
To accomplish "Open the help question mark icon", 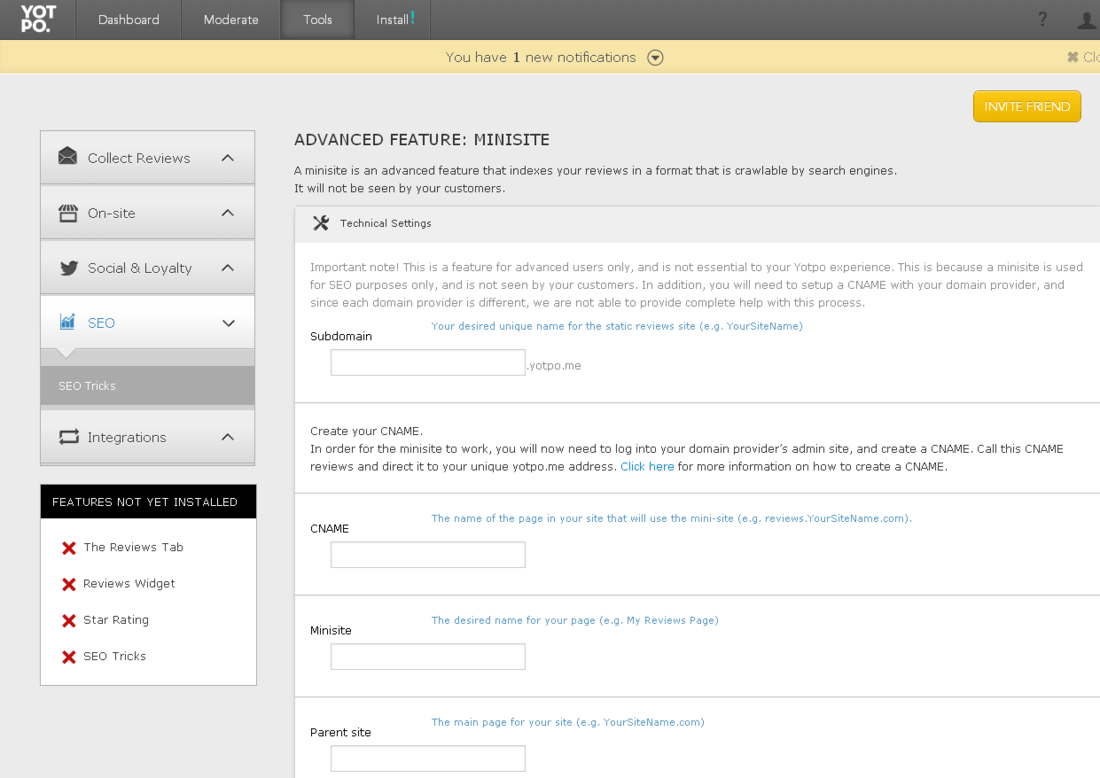I will pyautogui.click(x=1042, y=20).
